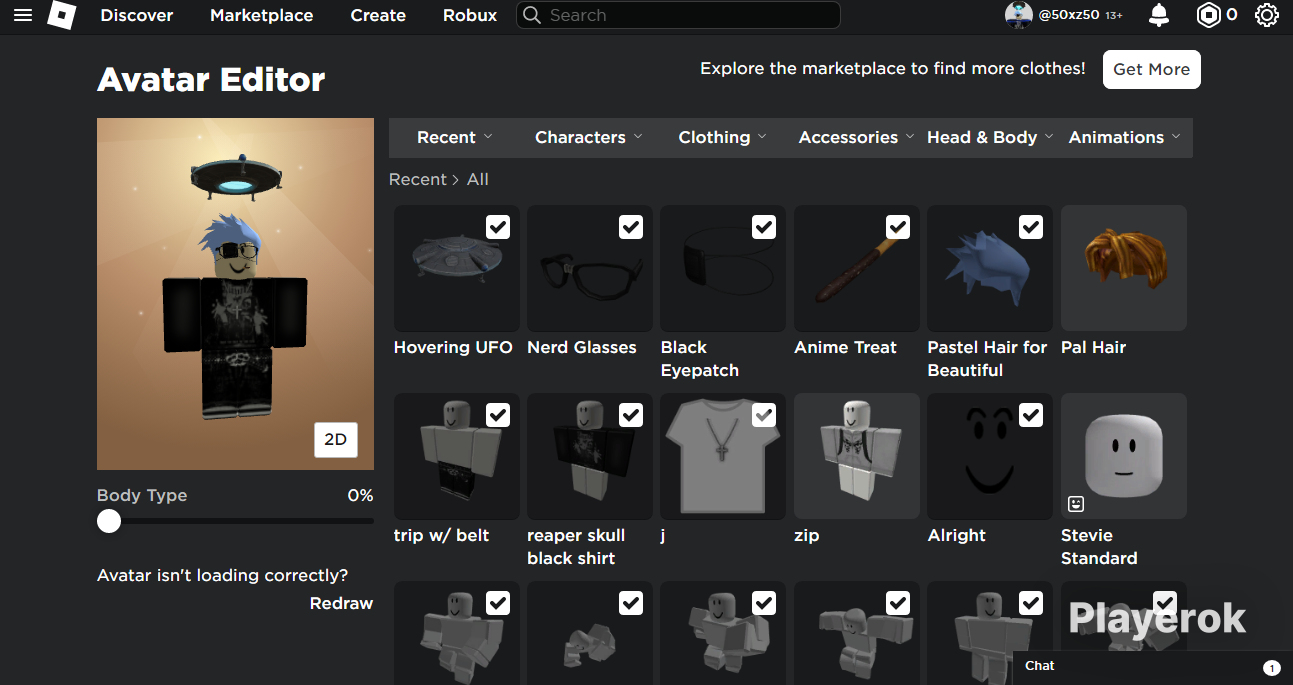Click the Get More button
1293x685 pixels.
click(x=1151, y=69)
